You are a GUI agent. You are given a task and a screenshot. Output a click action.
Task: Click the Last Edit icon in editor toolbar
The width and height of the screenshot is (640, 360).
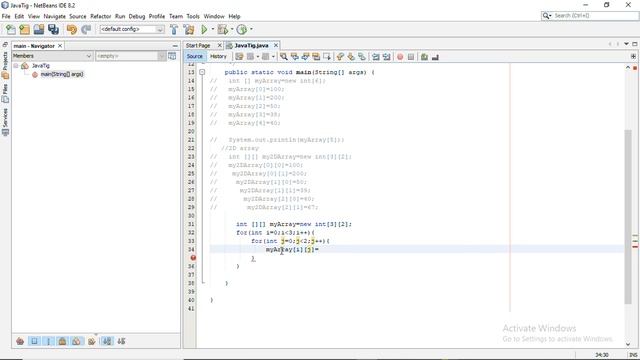click(x=240, y=57)
